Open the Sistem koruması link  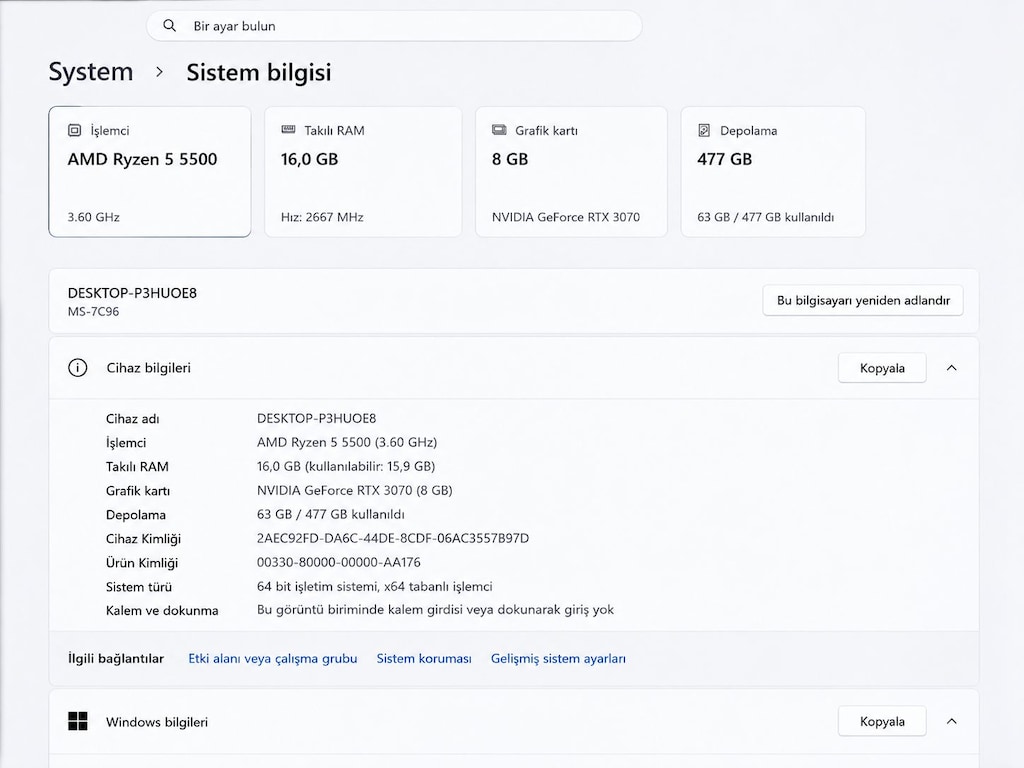click(x=424, y=658)
